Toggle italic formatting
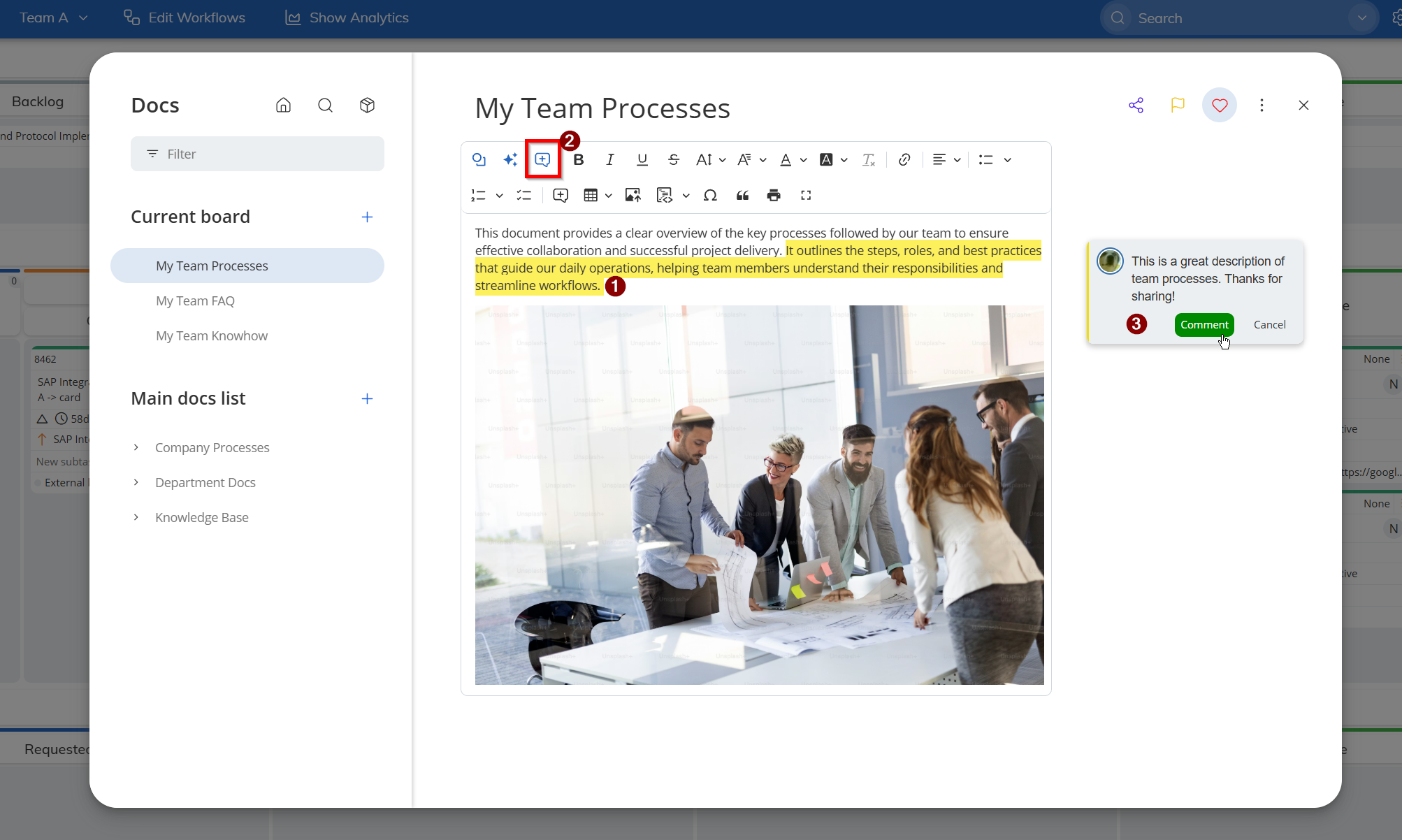This screenshot has width=1402, height=840. (x=609, y=160)
